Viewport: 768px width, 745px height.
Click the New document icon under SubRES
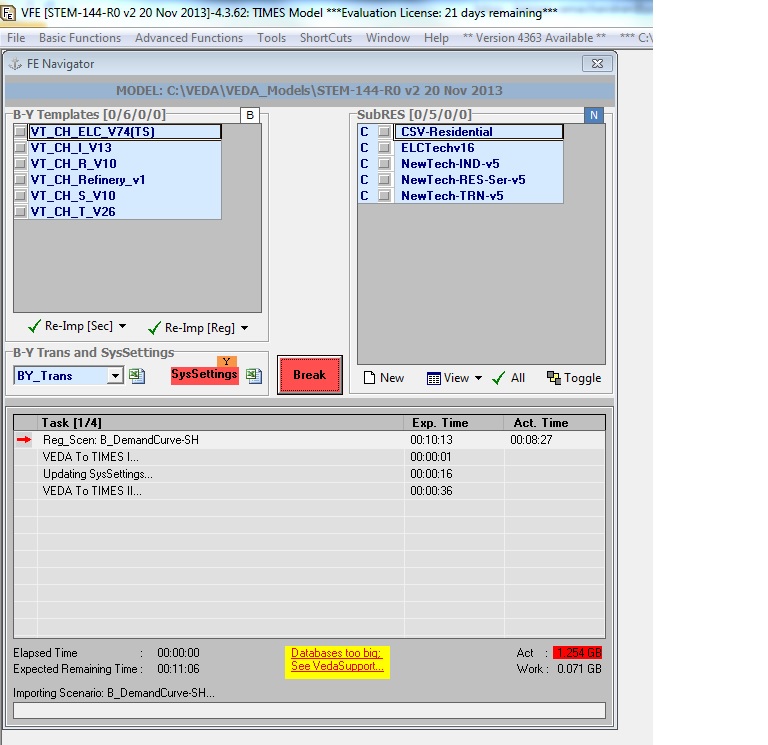tap(369, 378)
